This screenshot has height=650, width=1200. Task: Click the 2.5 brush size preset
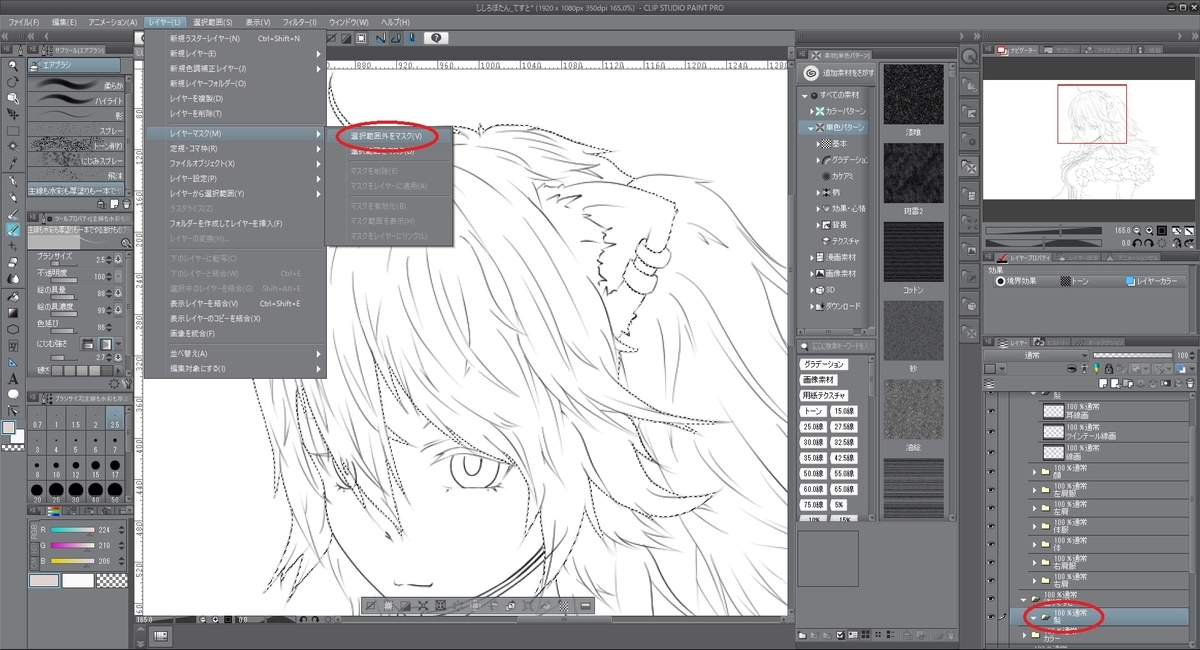(x=115, y=418)
